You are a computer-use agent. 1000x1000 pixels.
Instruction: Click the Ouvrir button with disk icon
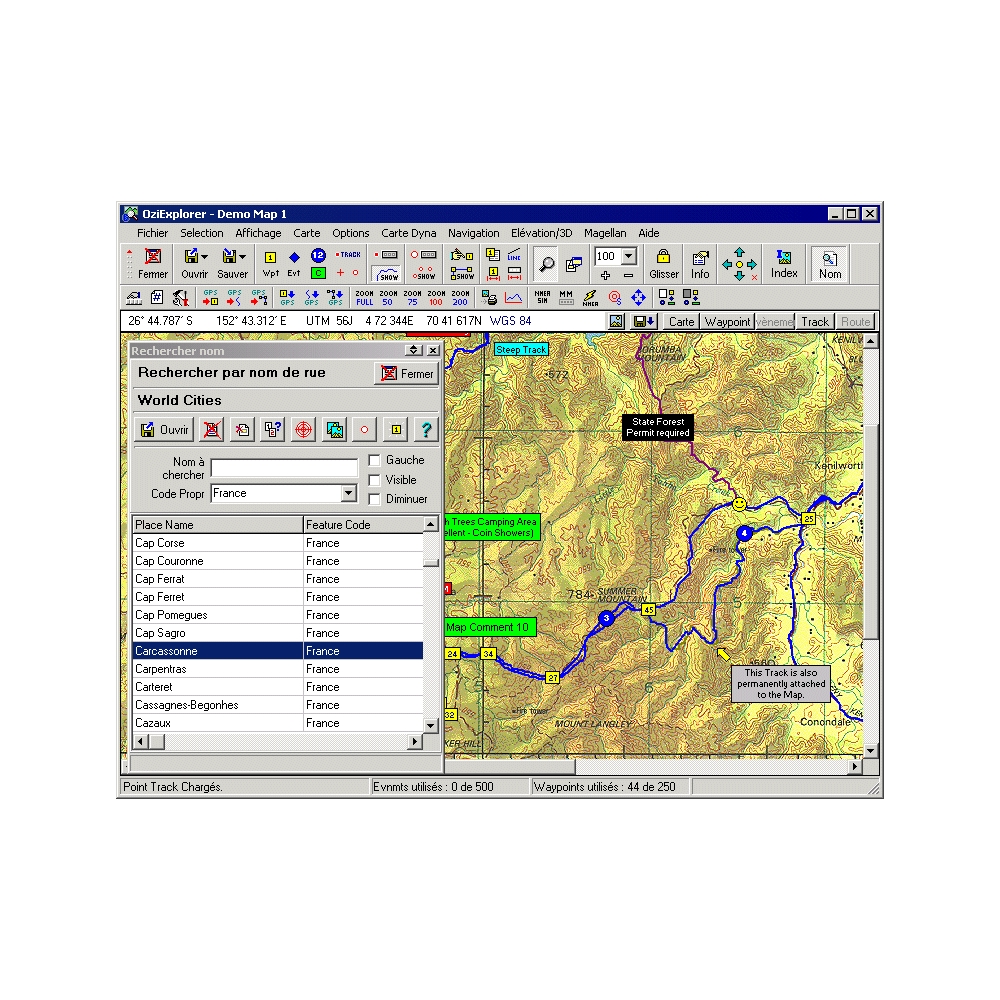tap(163, 429)
